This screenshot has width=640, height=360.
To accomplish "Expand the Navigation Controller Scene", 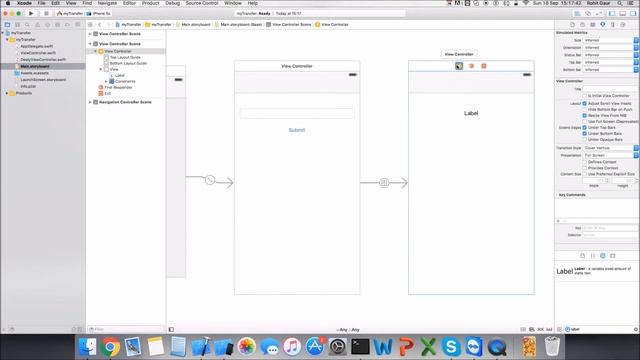I will tap(90, 102).
